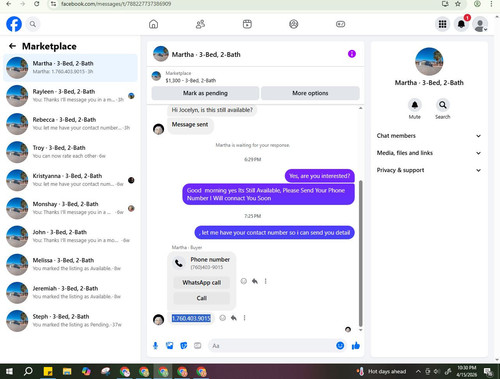Click the highlighted 1.760.403.9015 text
Viewport: 500px width, 379px height.
coord(191,318)
